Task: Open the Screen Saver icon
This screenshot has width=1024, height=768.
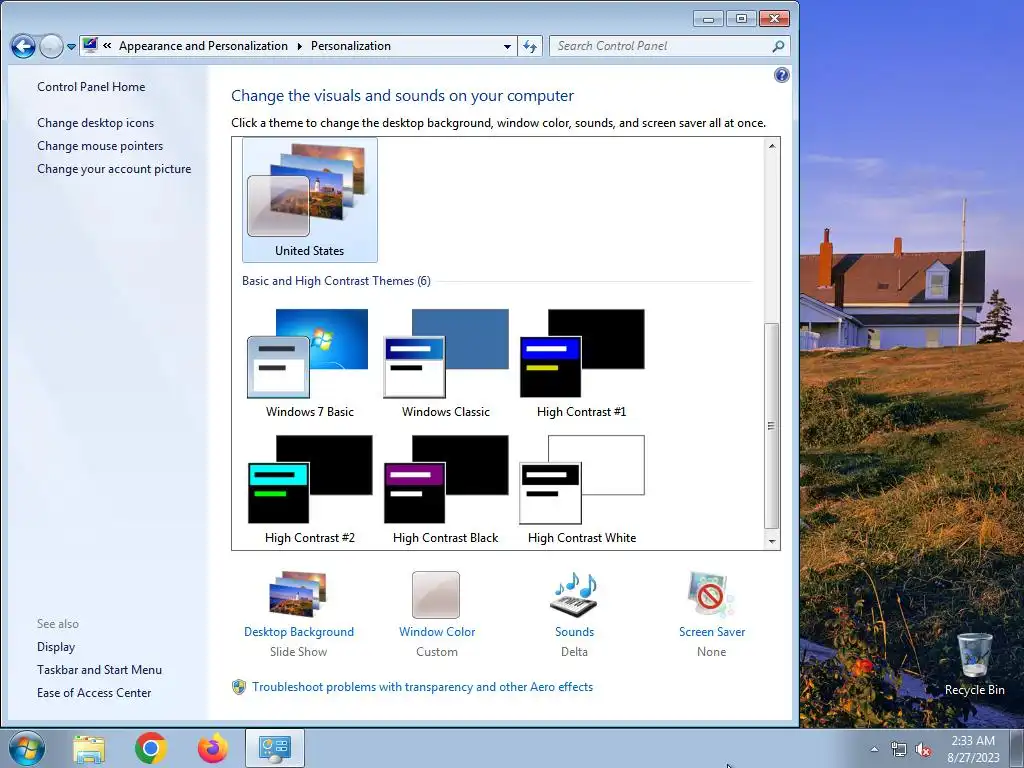Action: tap(711, 594)
